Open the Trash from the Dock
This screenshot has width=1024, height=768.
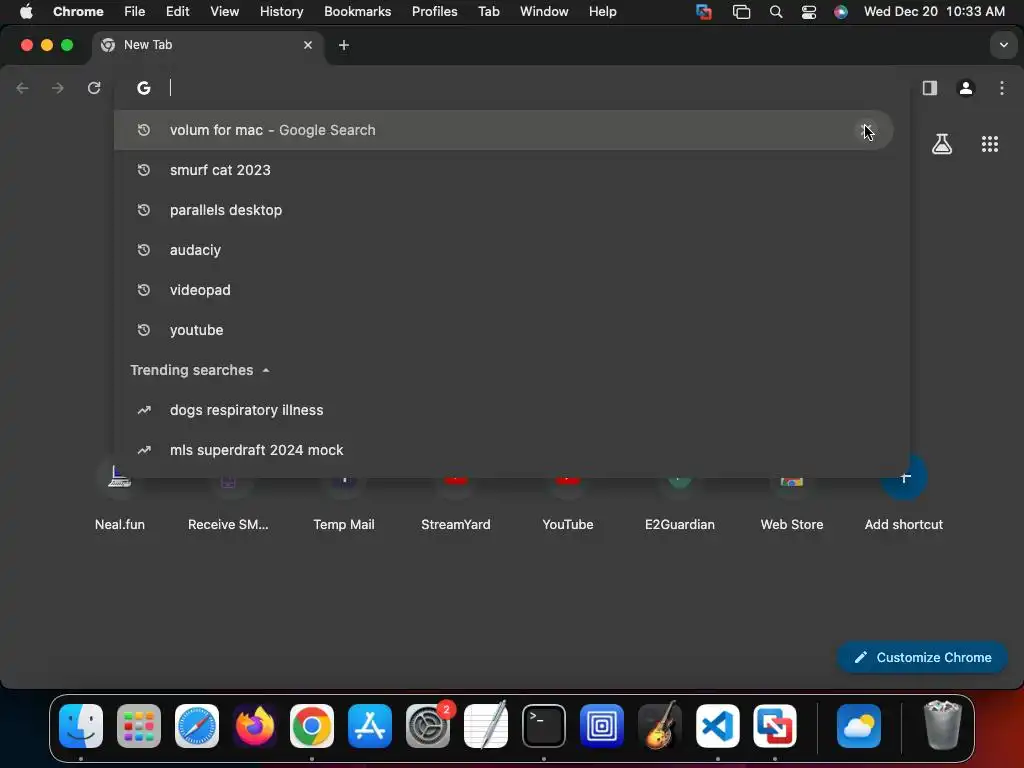coord(943,725)
